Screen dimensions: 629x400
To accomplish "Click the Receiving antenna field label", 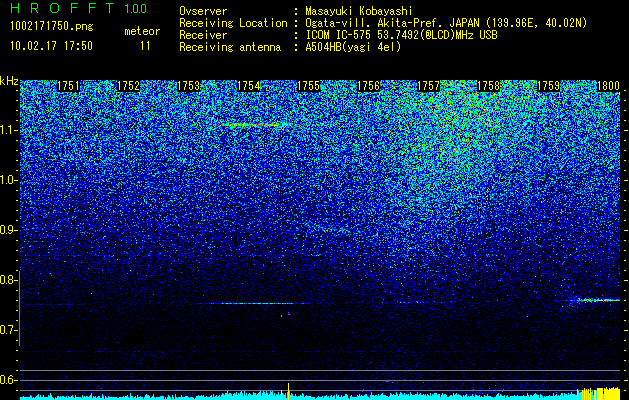I will click(x=230, y=47).
